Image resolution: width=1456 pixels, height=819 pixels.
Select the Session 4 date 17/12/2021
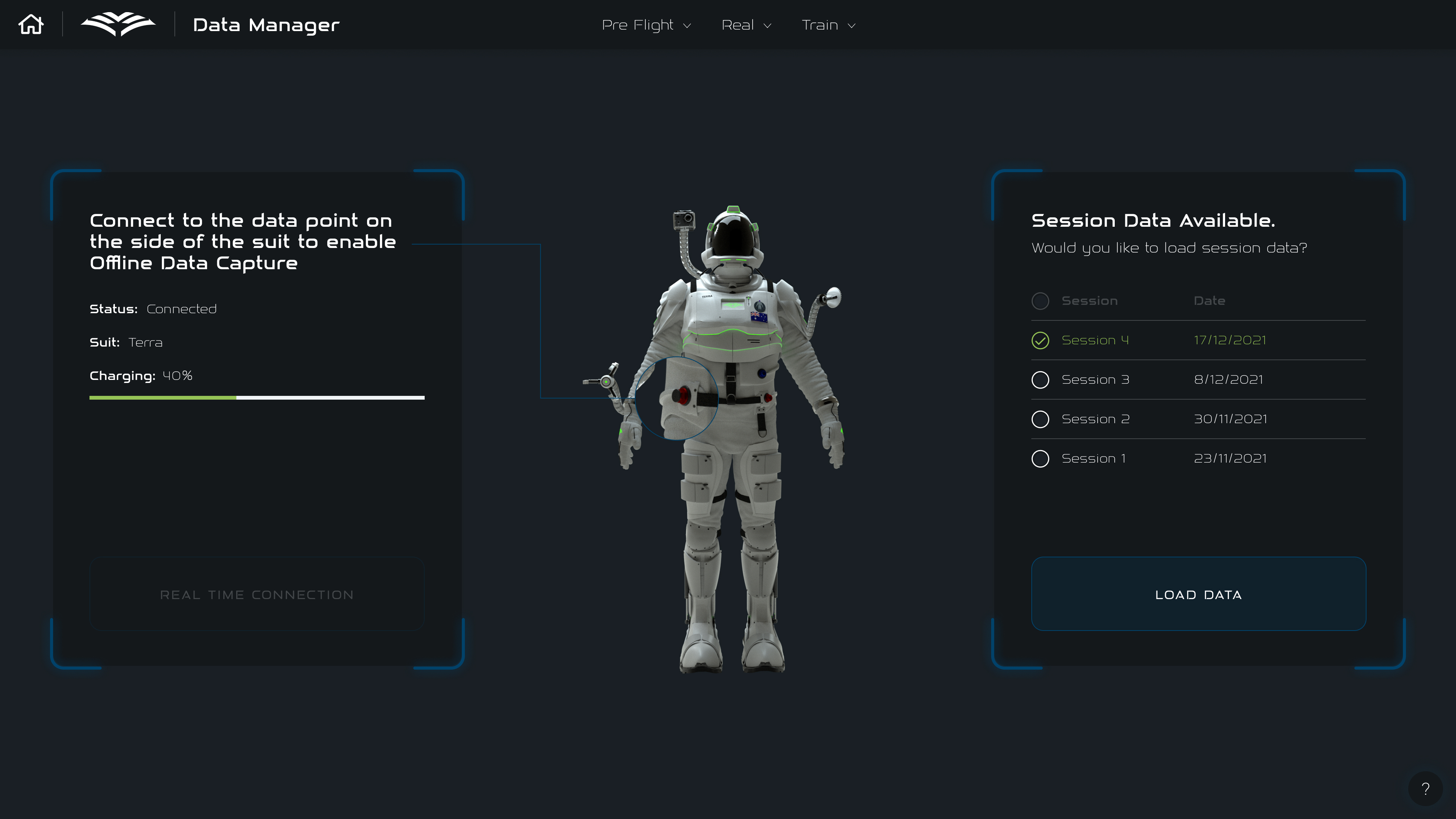pyautogui.click(x=1230, y=340)
